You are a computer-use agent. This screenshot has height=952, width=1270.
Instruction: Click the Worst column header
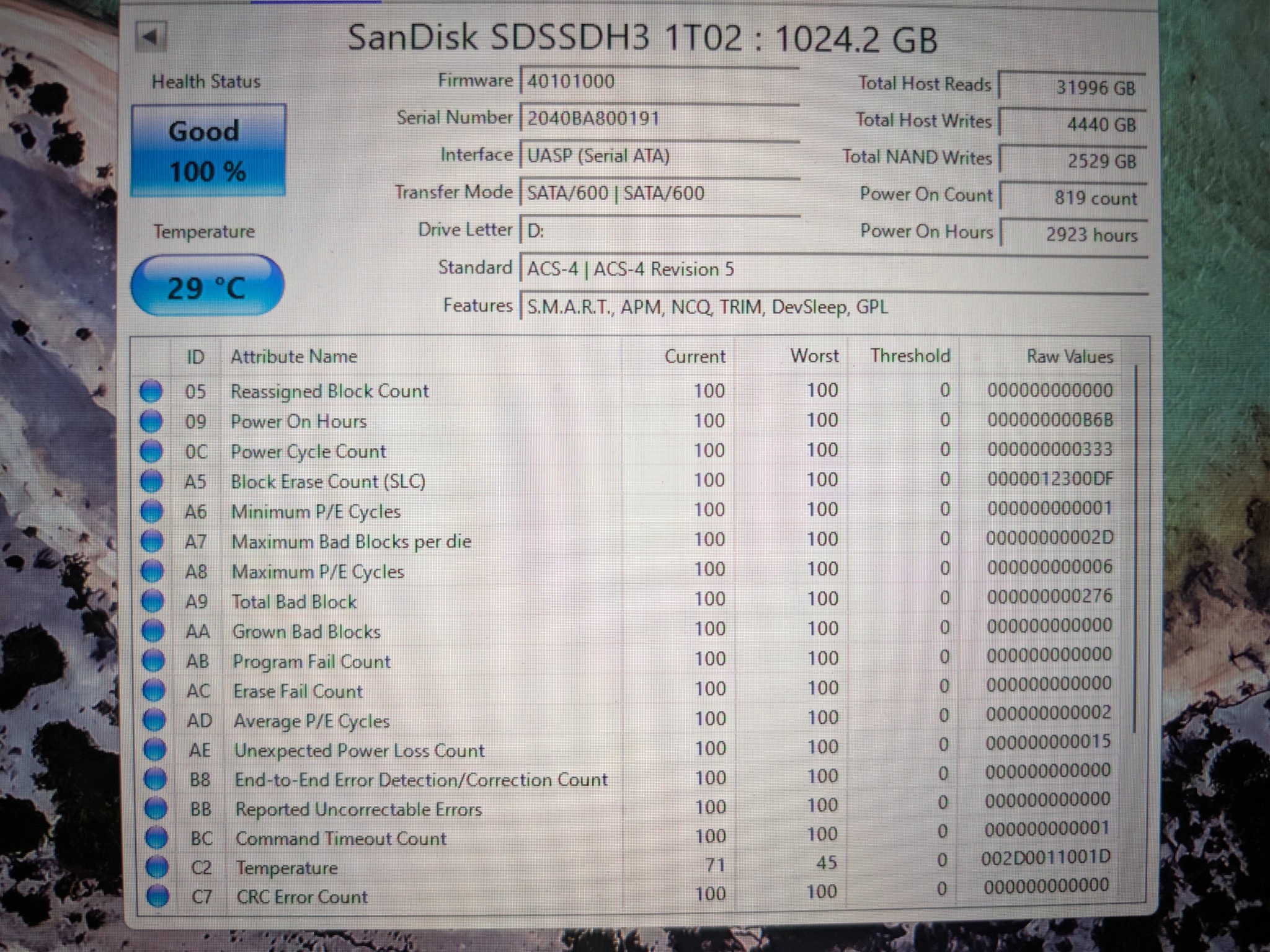pyautogui.click(x=814, y=356)
